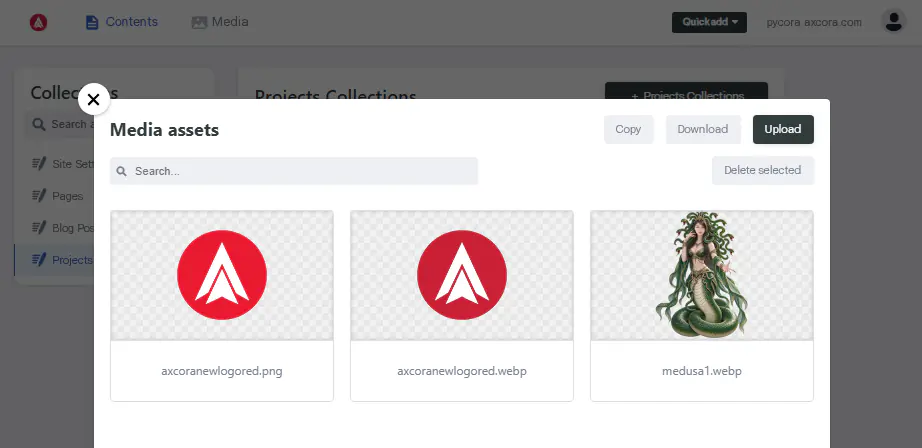
Task: Click the axcoranewlogored.webp file name
Action: 462,372
